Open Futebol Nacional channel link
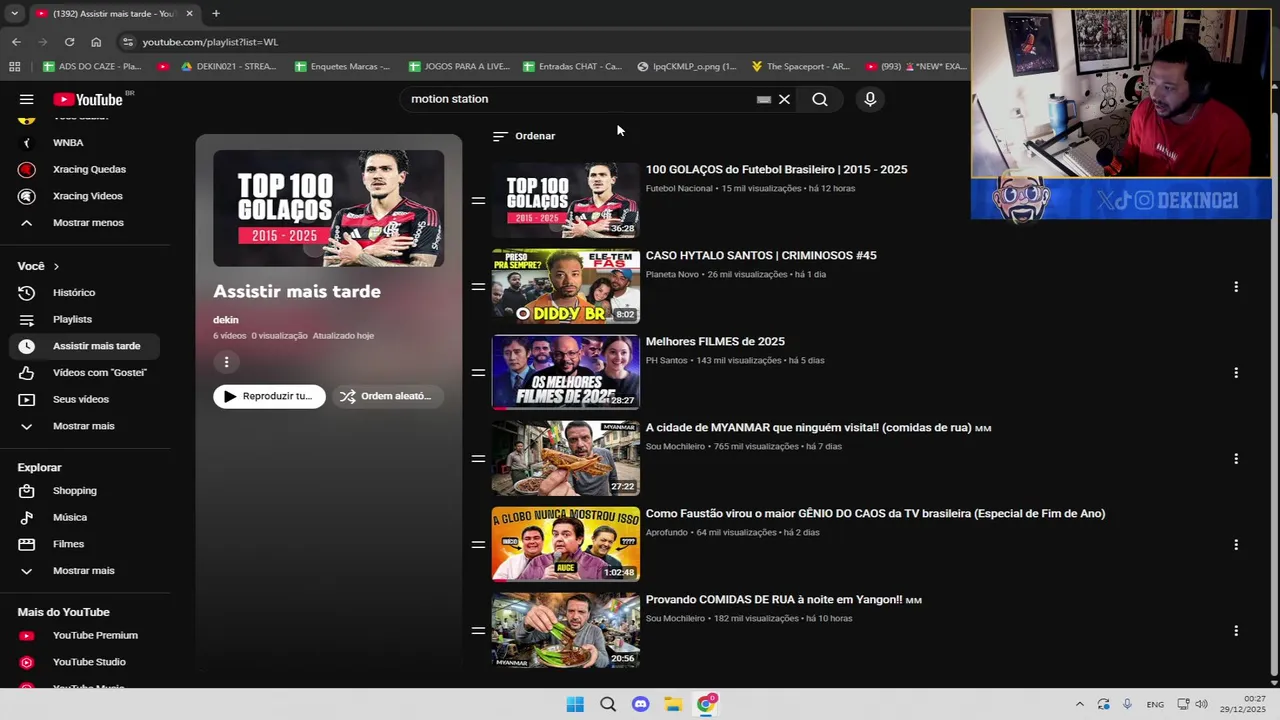This screenshot has height=720, width=1280. (x=679, y=188)
